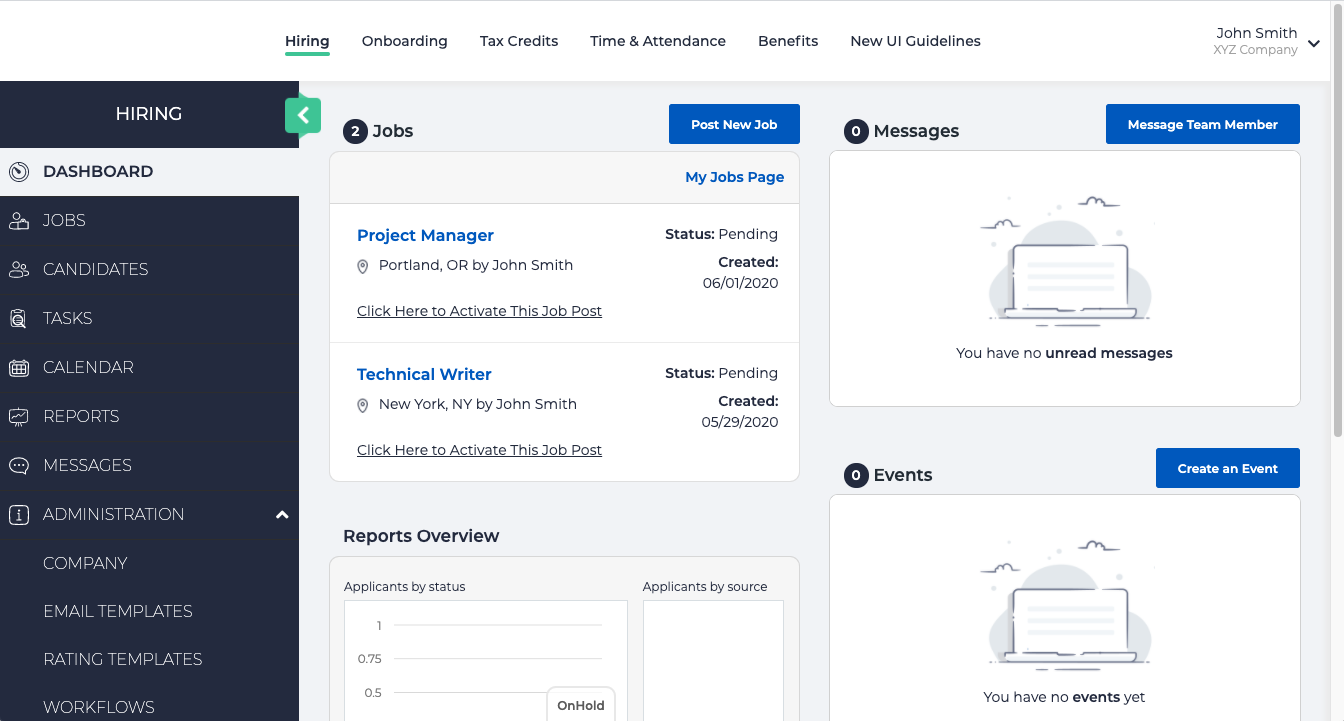Select Email Templates under Administration
Viewport: 1344px width, 721px height.
(118, 611)
